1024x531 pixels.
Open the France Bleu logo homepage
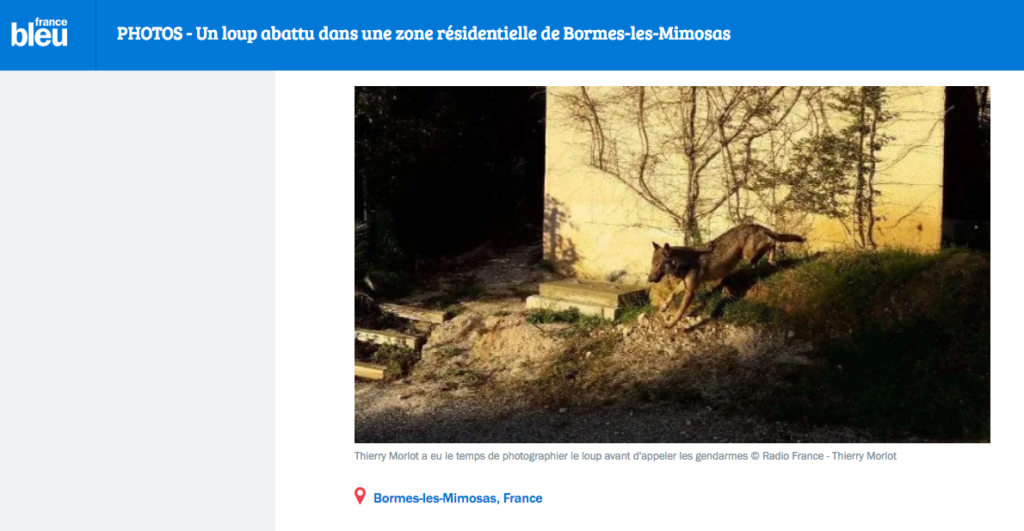[x=39, y=32]
